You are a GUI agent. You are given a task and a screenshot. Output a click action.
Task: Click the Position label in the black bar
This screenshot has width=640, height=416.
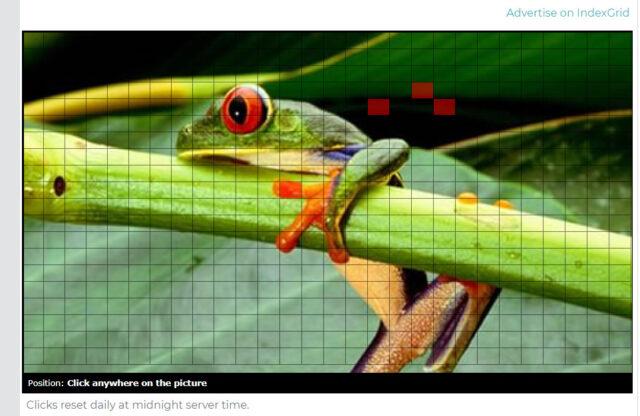tap(46, 383)
